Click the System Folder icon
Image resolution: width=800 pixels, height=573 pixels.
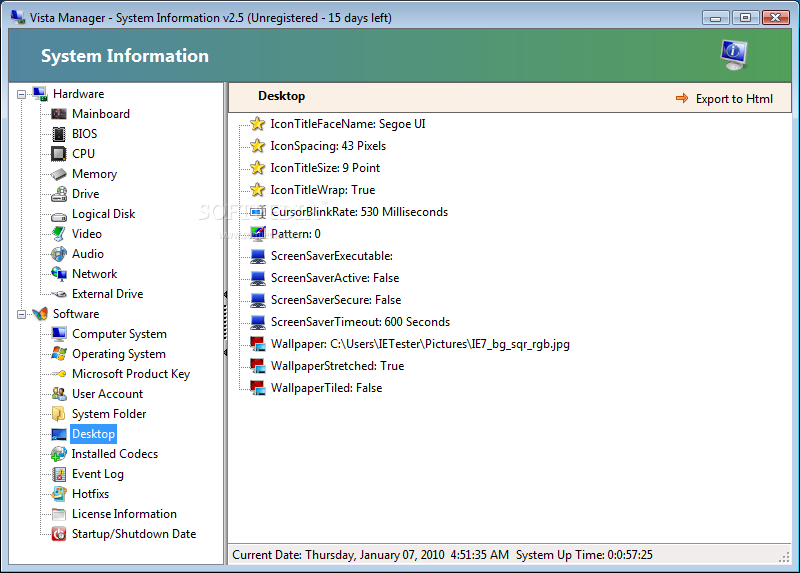[x=59, y=414]
